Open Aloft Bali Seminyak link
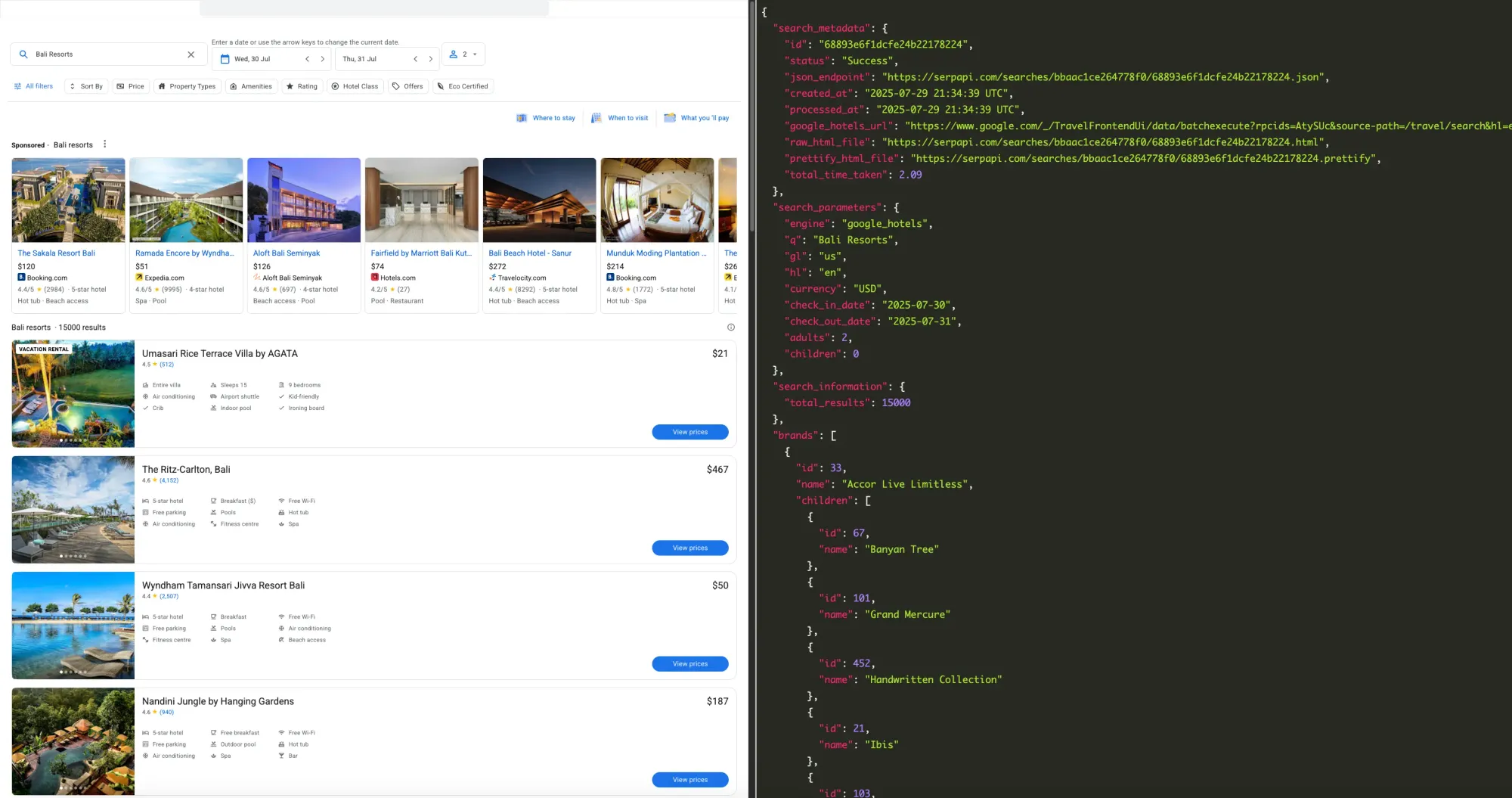The image size is (1512, 798). pyautogui.click(x=287, y=253)
